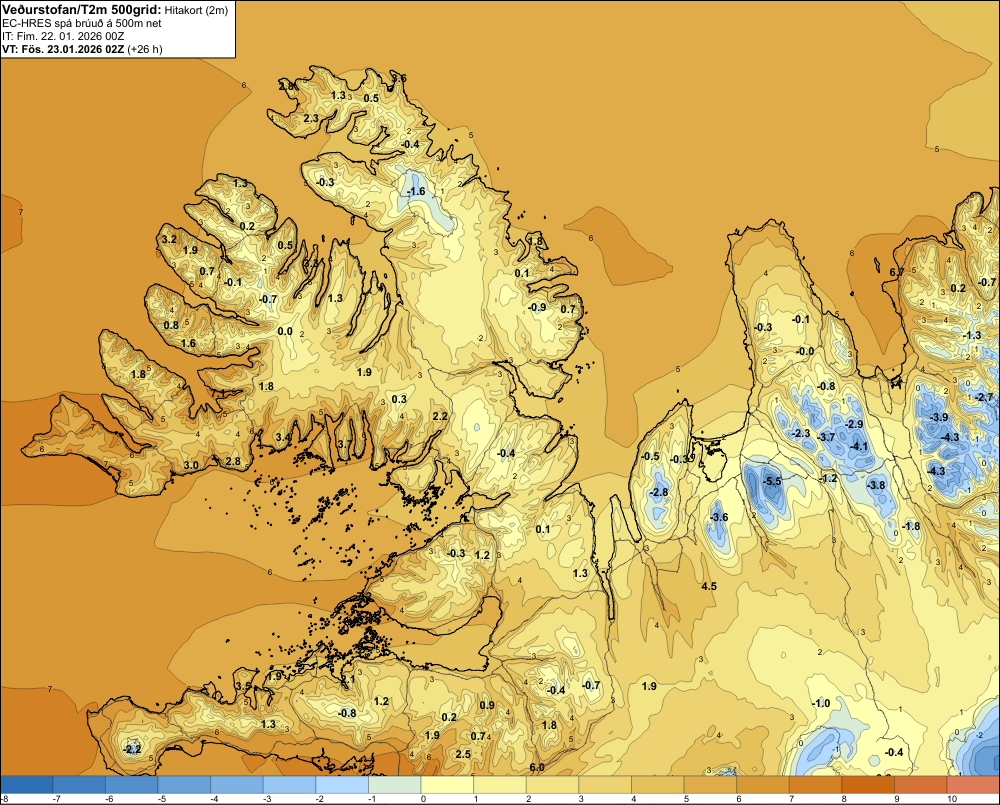The image size is (1000, 805).
Task: Click the -1.8 temperature value
Action: (911, 526)
